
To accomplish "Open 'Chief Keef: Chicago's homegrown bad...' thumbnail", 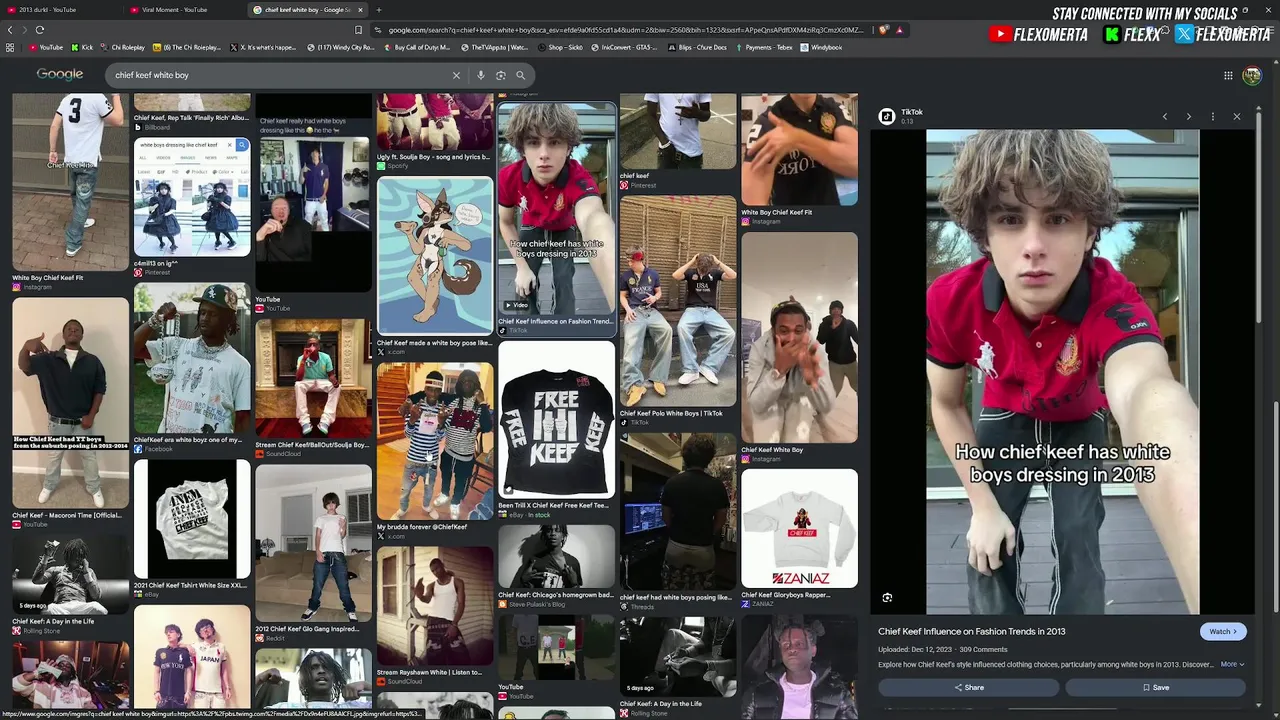I will click(x=557, y=556).
